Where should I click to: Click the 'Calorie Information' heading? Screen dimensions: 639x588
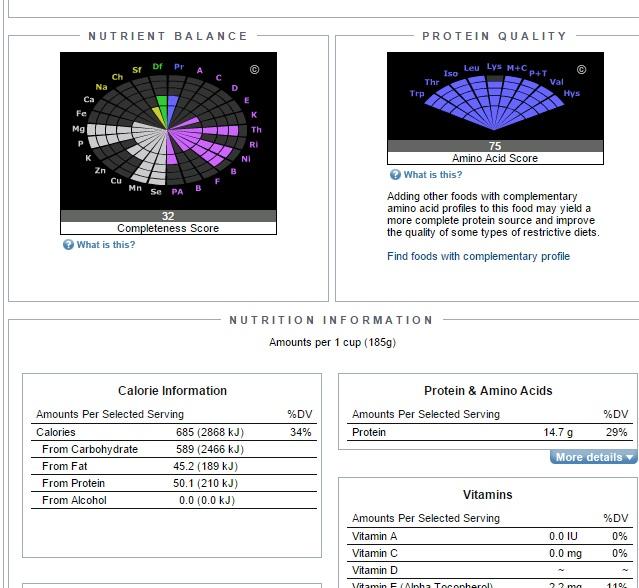point(172,390)
